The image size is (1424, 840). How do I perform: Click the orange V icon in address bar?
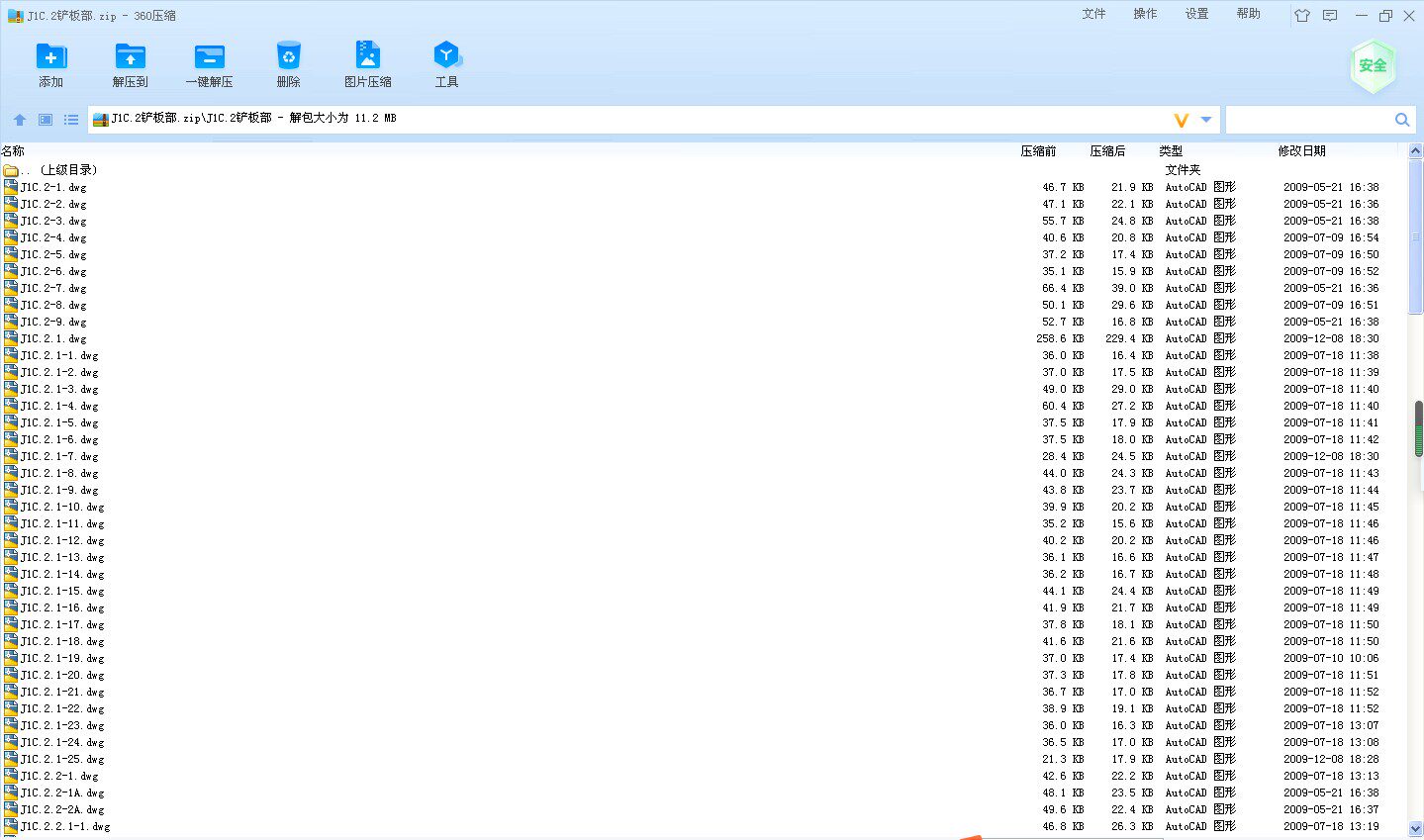(1181, 120)
